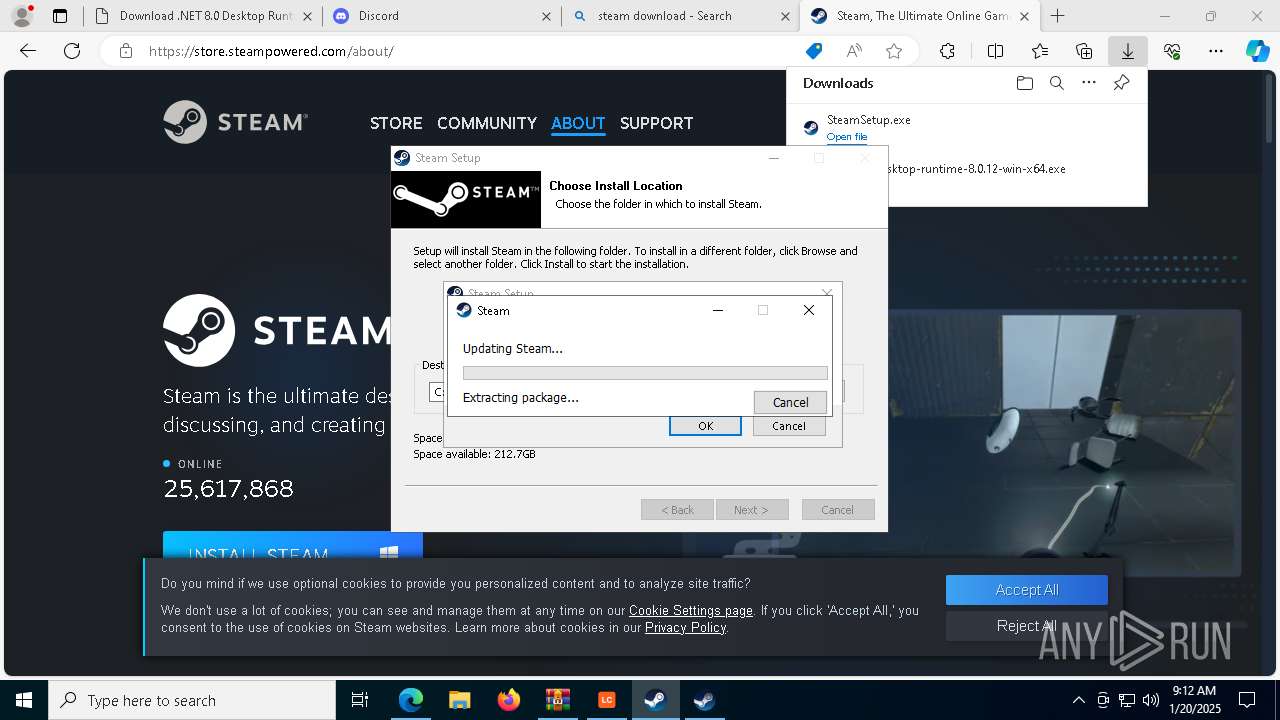
Task: Click the Downloads toolbar icon
Action: pyautogui.click(x=1127, y=51)
